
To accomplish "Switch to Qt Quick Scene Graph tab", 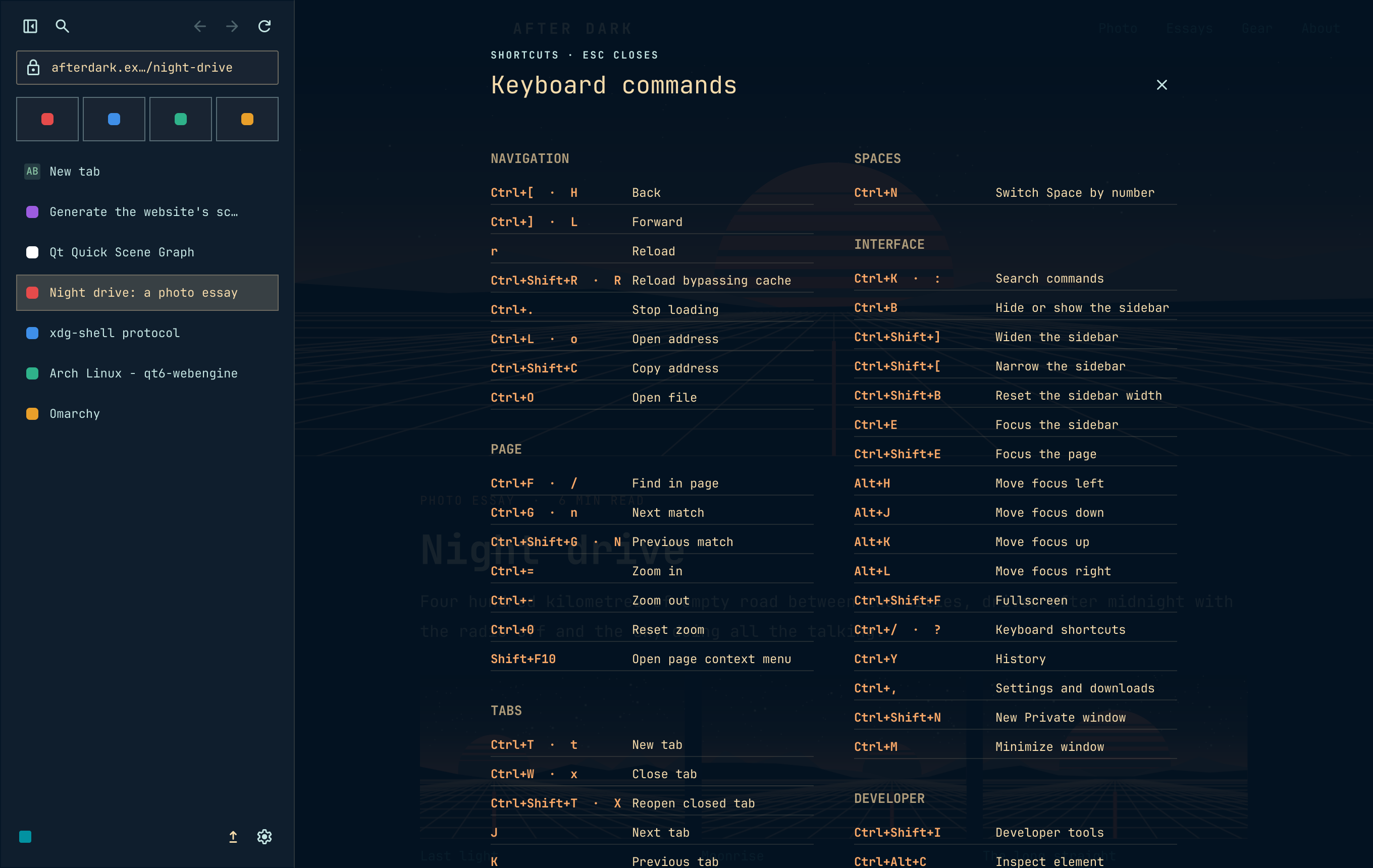I will pyautogui.click(x=147, y=252).
